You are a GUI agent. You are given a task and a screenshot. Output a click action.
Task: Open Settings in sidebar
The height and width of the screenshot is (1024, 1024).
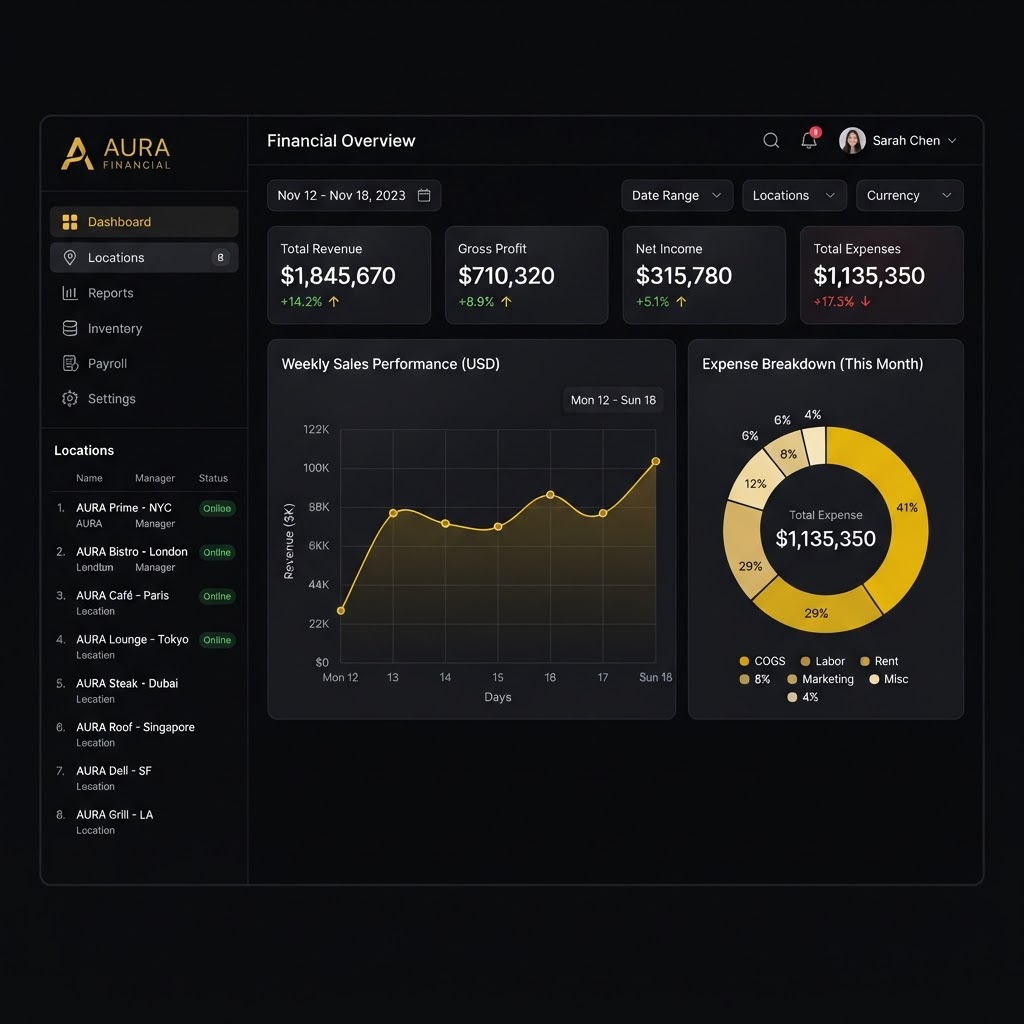coord(144,399)
